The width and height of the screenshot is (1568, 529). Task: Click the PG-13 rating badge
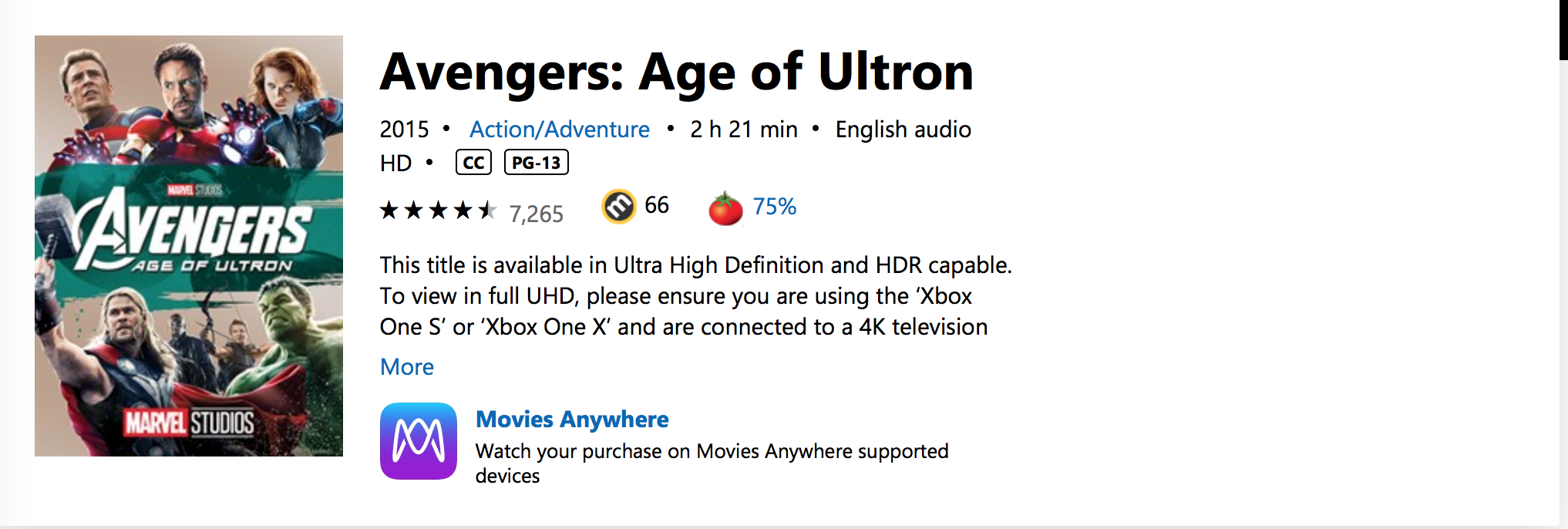tap(537, 163)
